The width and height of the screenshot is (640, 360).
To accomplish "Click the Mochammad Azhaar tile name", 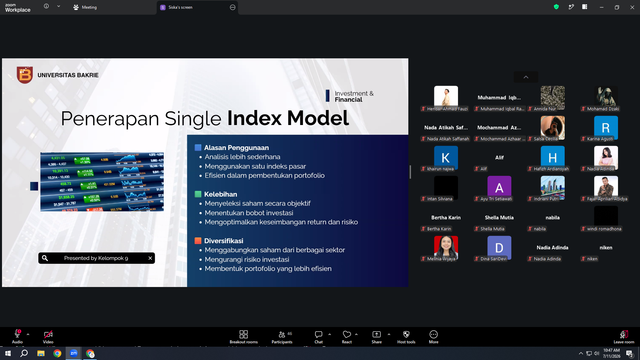I will pos(499,128).
